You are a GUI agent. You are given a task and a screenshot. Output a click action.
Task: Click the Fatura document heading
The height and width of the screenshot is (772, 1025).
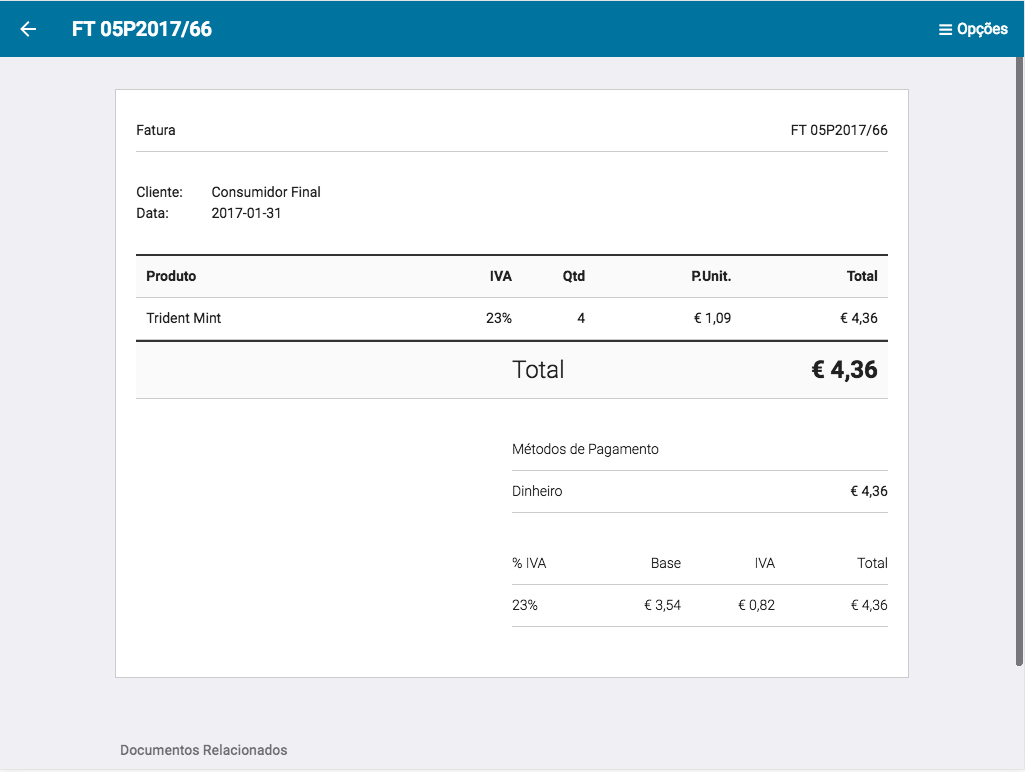pos(156,130)
